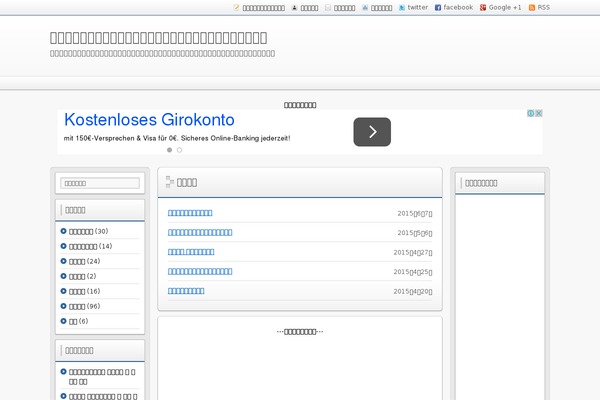Open the sidebar category with count (2)
This screenshot has height=400, width=600.
tap(78, 276)
